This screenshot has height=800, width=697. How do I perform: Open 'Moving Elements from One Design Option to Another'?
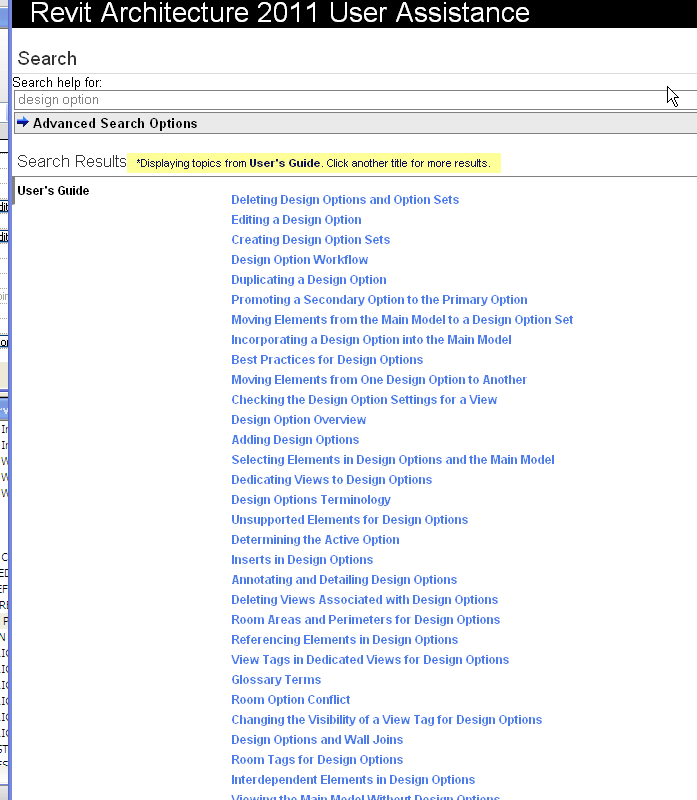tap(379, 380)
